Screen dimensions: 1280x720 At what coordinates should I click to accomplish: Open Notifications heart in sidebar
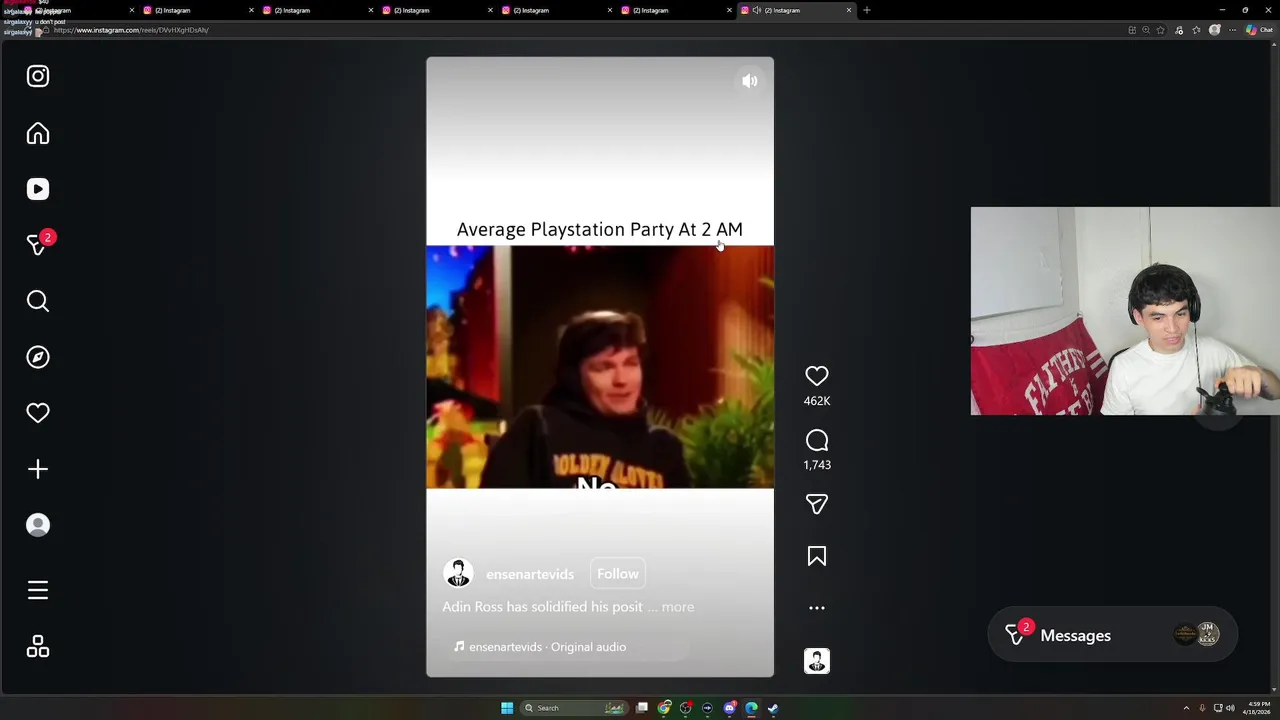pos(38,413)
